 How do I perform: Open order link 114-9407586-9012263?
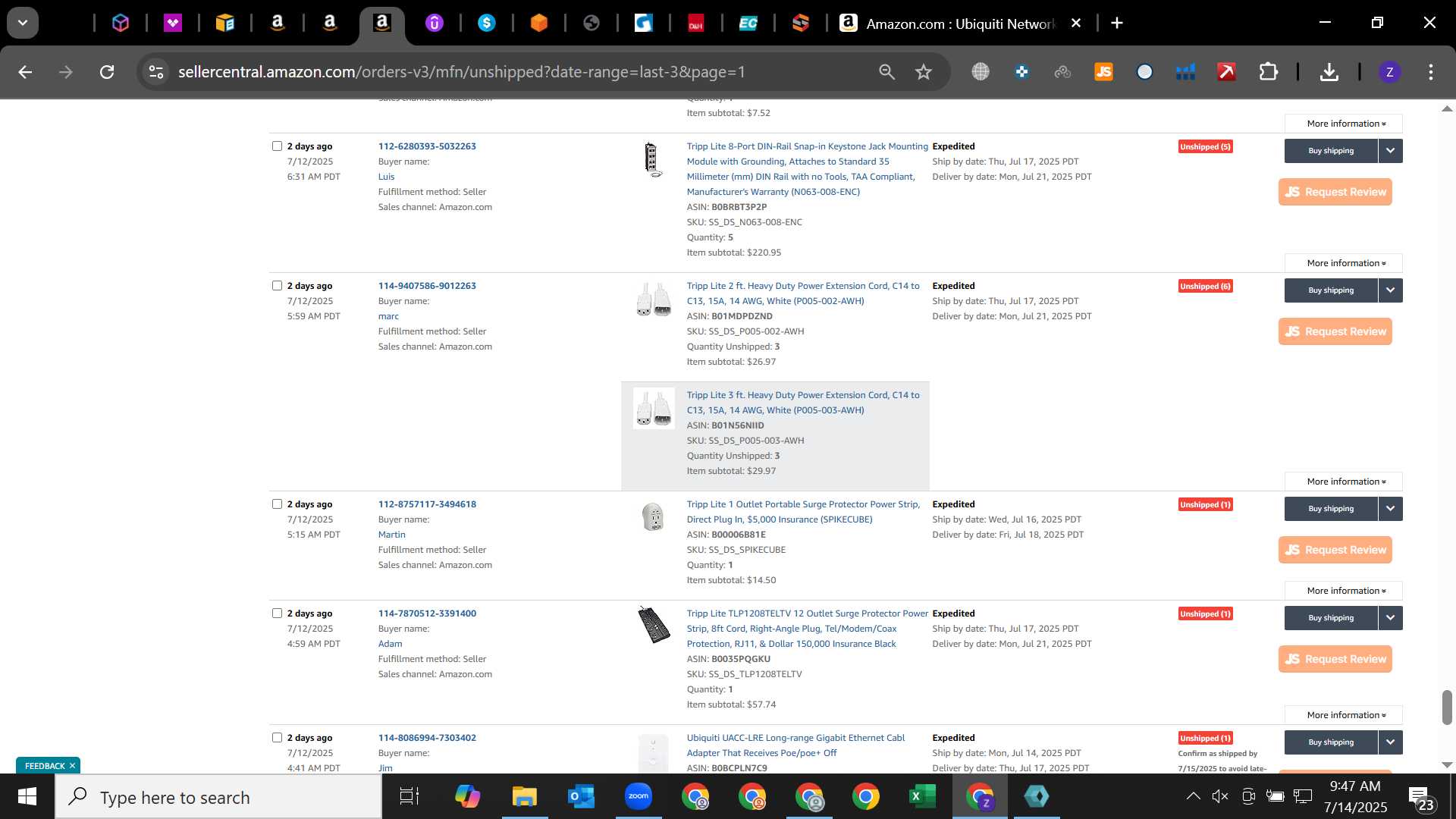coord(427,286)
